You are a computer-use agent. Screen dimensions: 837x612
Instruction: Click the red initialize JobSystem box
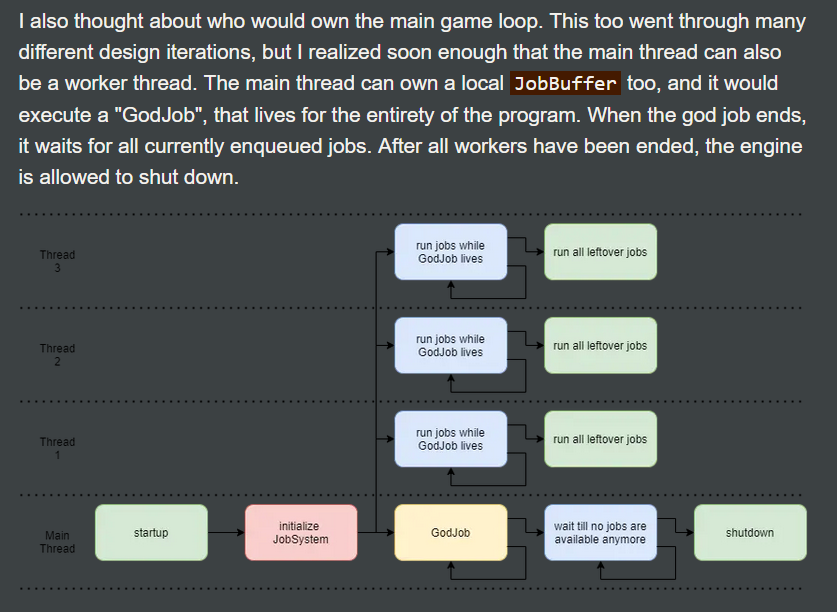[301, 533]
